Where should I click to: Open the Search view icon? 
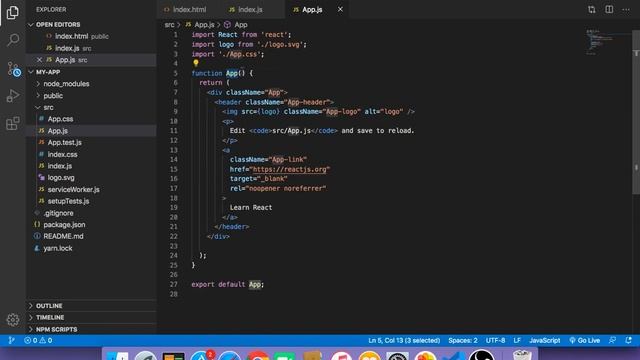click(x=13, y=40)
